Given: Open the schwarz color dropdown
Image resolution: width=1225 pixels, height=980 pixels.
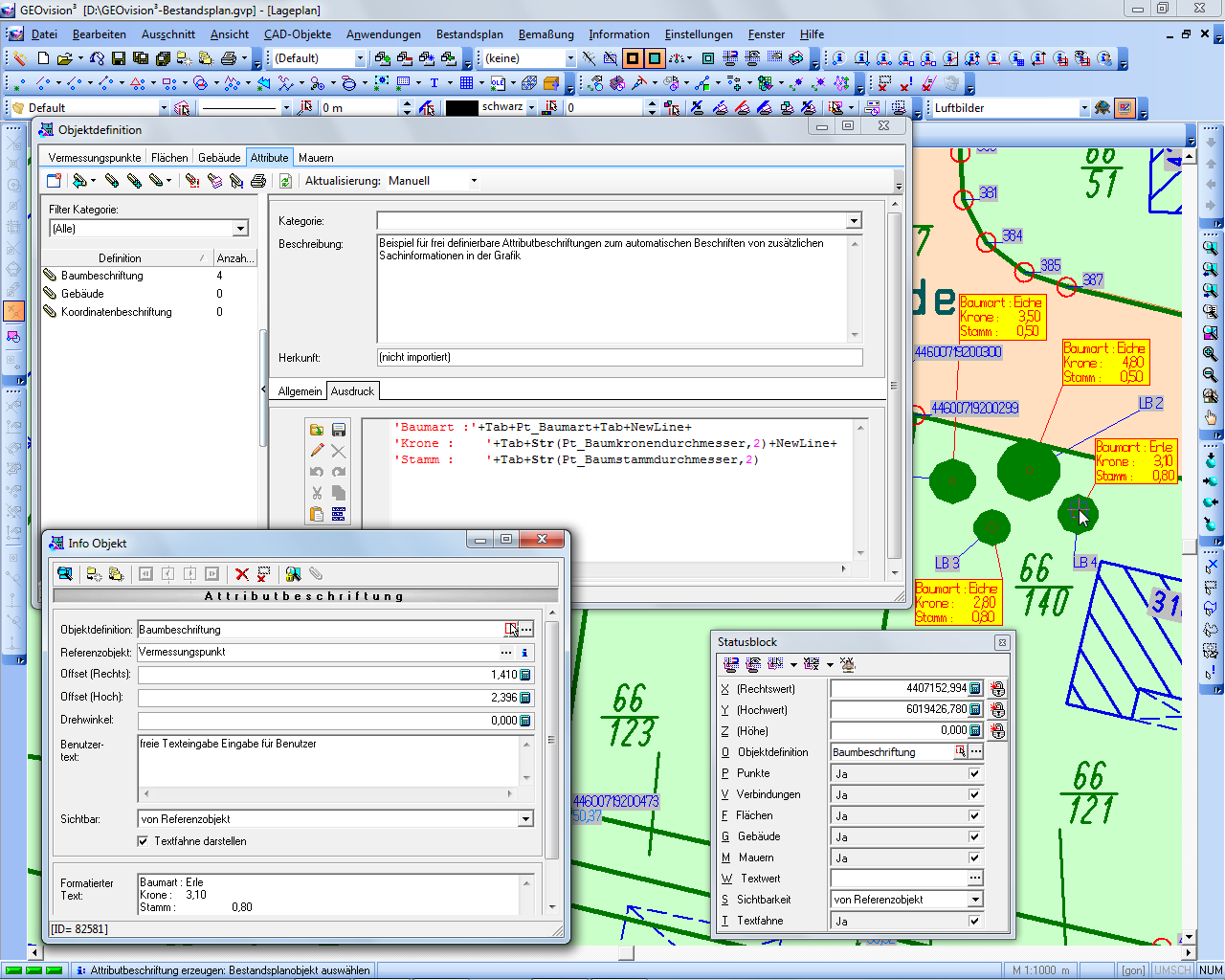Looking at the screenshot, I should pyautogui.click(x=530, y=108).
